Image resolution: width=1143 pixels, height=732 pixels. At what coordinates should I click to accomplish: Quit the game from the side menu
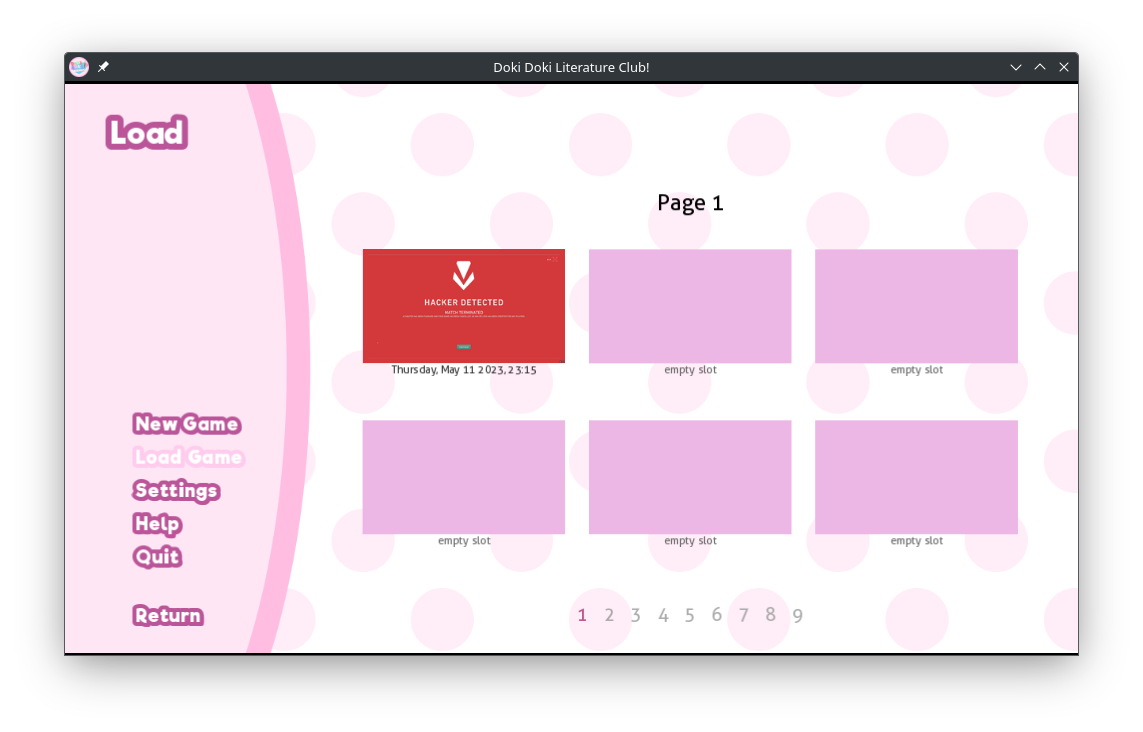(157, 556)
